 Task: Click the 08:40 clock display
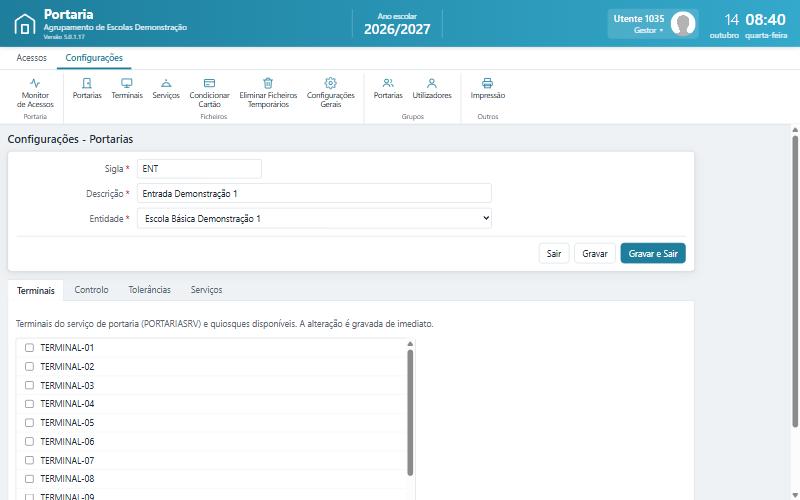click(x=765, y=19)
